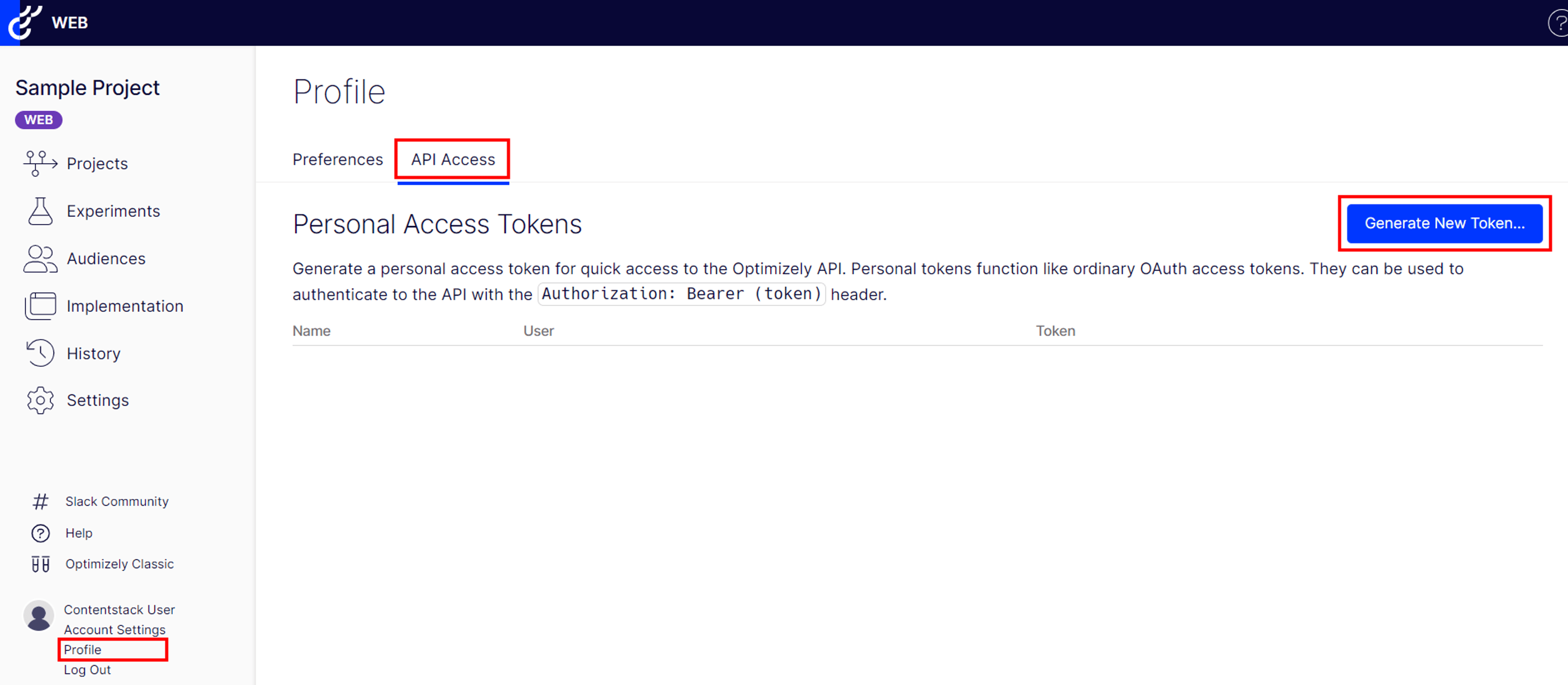
Task: Click the Experiments flask icon
Action: tap(40, 211)
